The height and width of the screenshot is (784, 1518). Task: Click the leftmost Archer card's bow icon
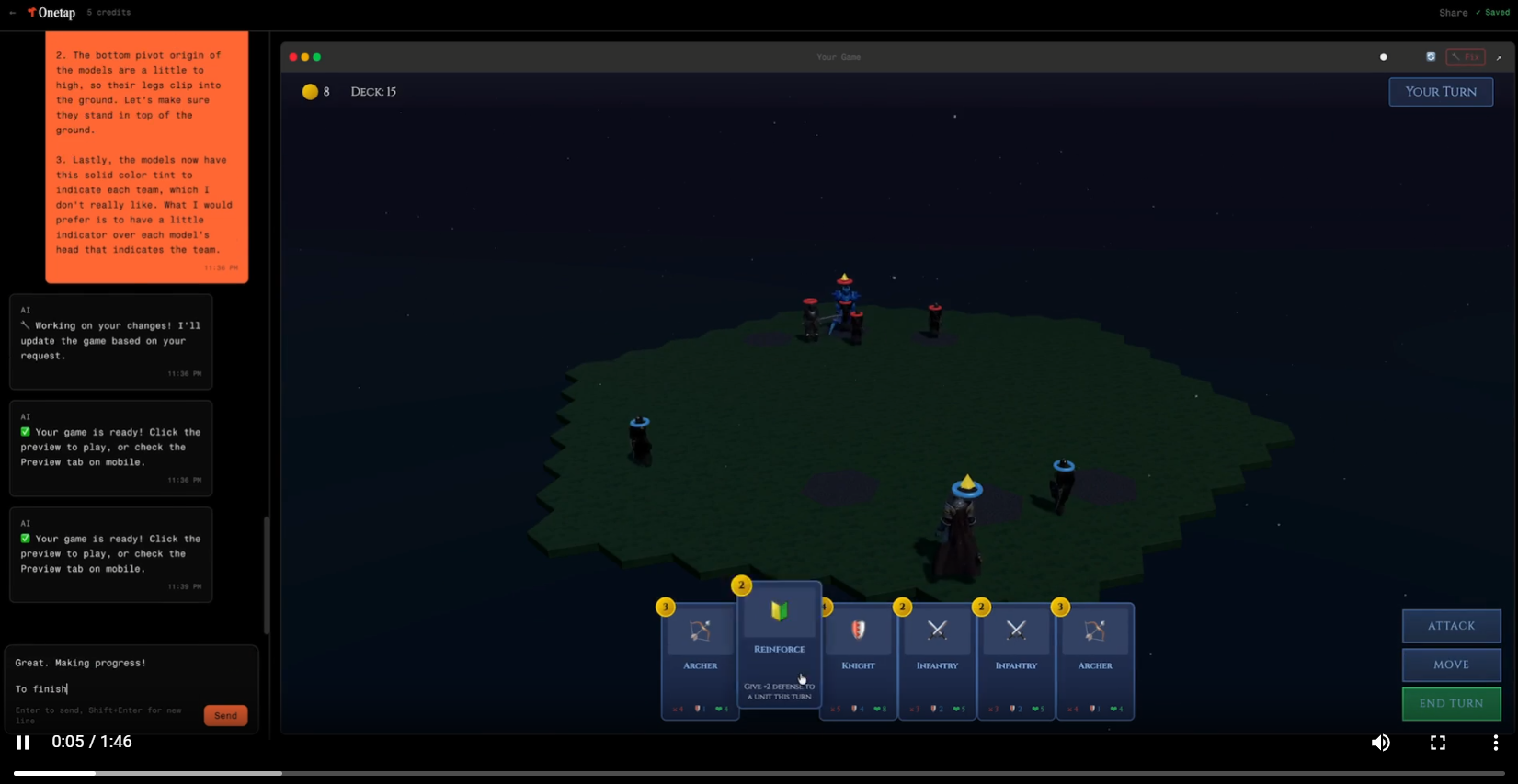click(x=700, y=631)
